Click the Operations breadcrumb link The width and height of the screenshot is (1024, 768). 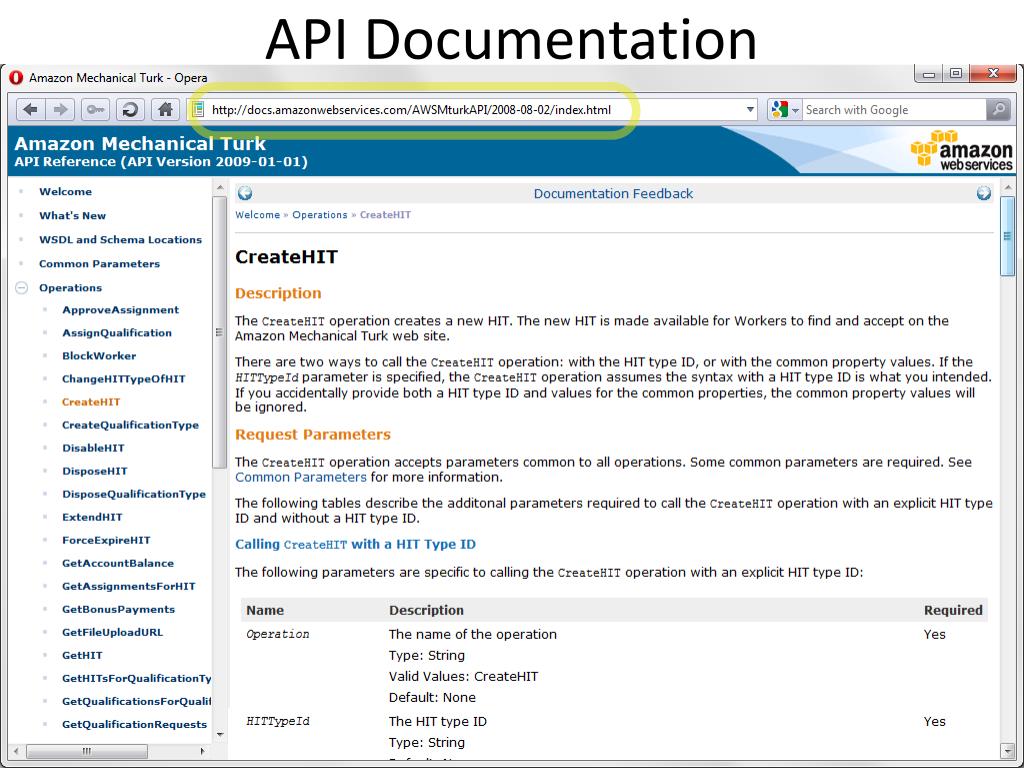(320, 215)
